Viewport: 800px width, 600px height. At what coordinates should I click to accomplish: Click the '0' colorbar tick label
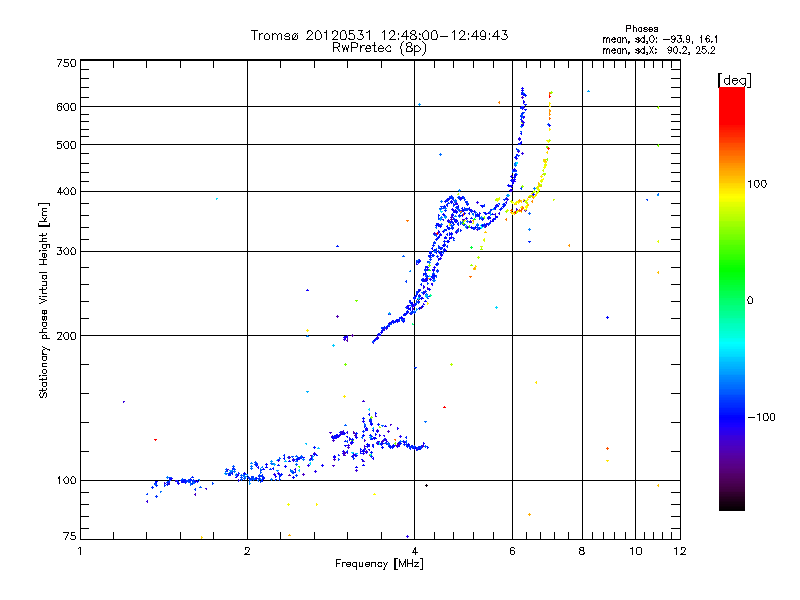tap(750, 301)
